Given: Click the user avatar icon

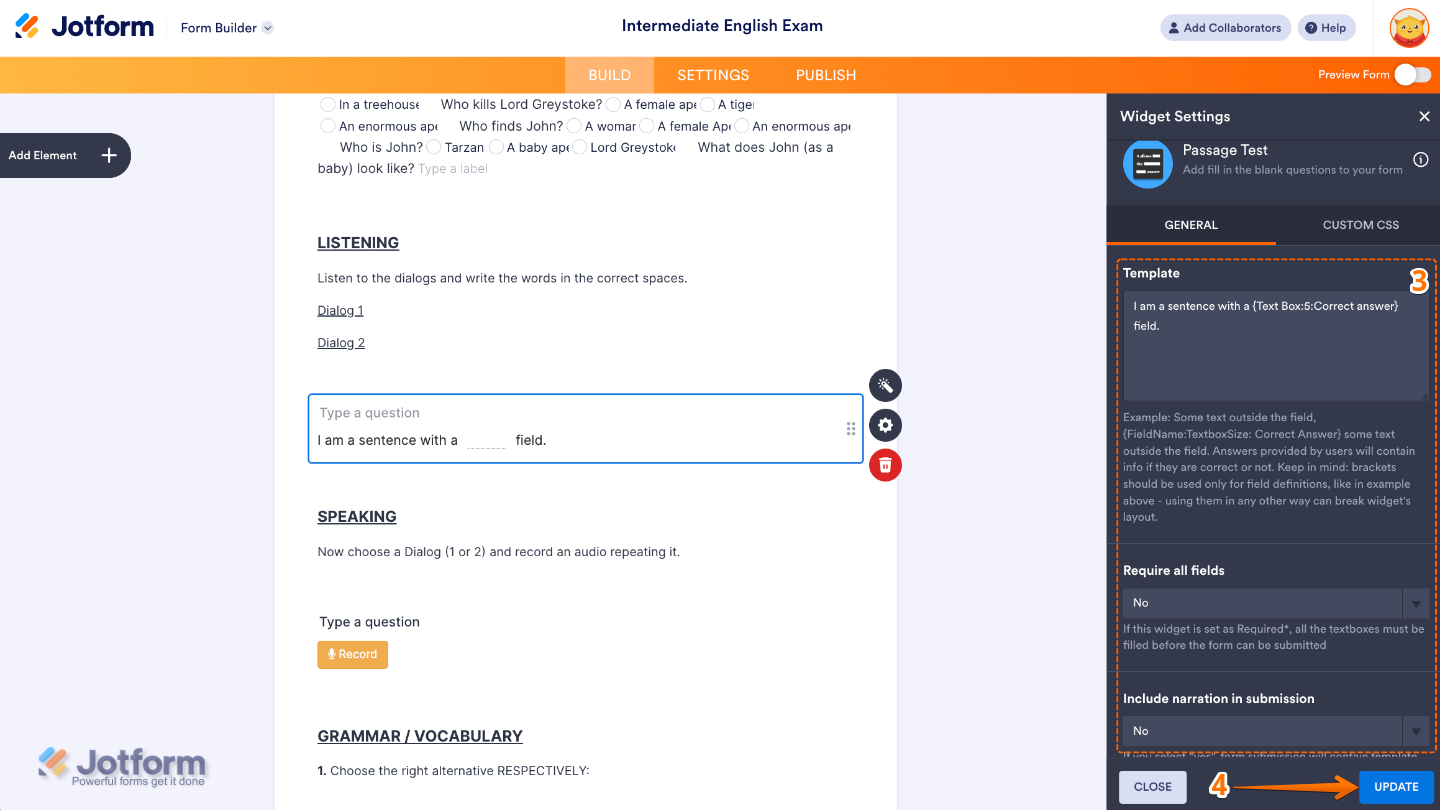Looking at the screenshot, I should 1409,27.
